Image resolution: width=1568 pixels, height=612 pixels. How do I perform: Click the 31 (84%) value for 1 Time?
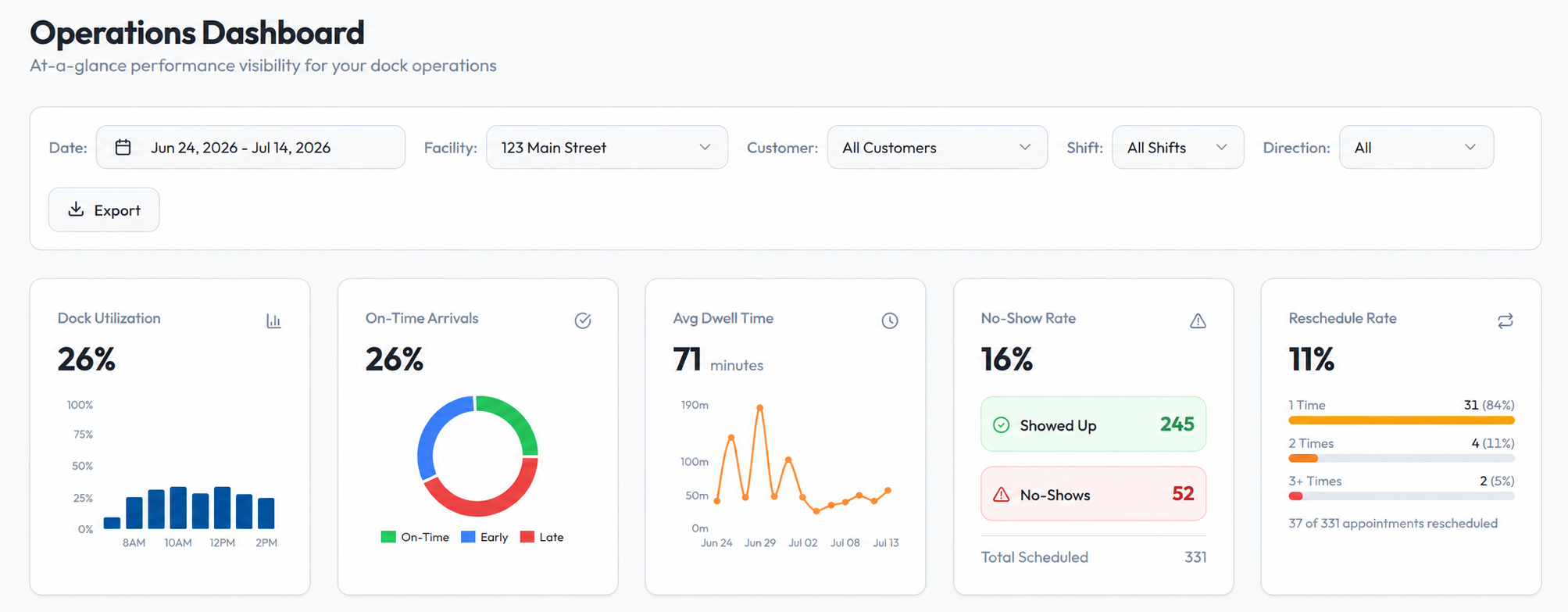[x=1489, y=405]
